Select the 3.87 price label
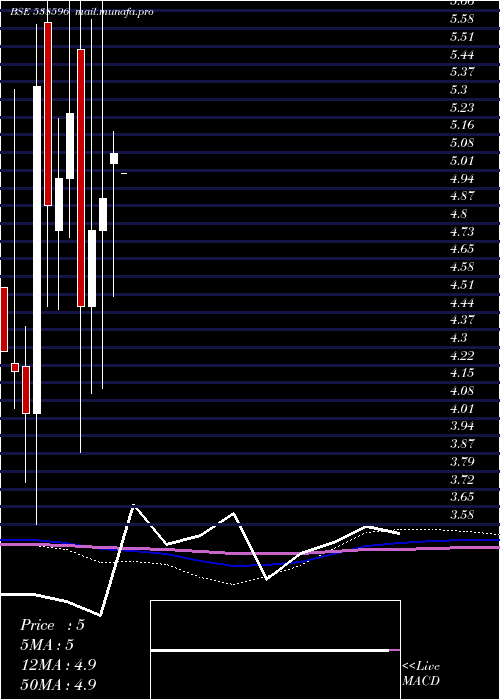Screen dimensions: 500x700 point(462,444)
